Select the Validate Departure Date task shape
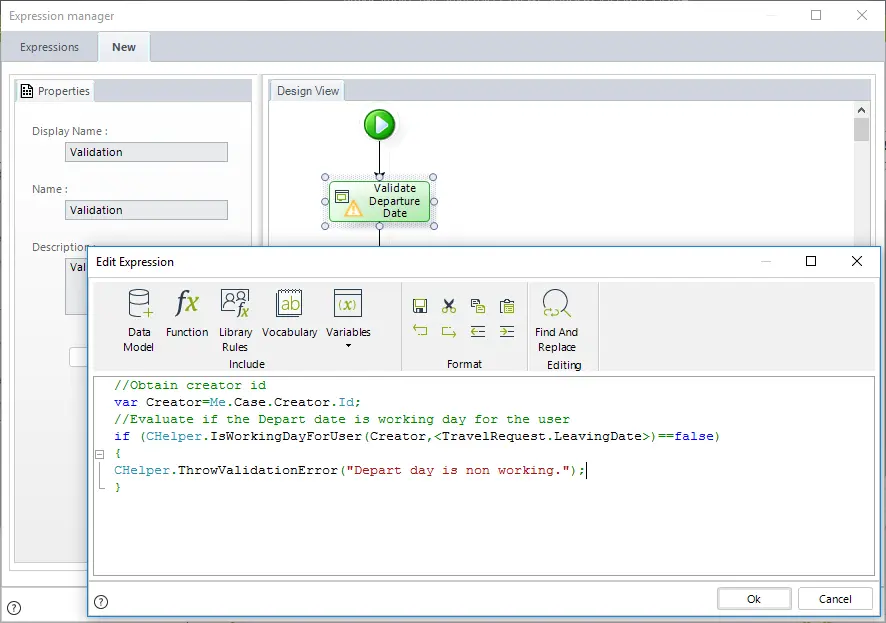Image resolution: width=886 pixels, height=623 pixels. [379, 201]
